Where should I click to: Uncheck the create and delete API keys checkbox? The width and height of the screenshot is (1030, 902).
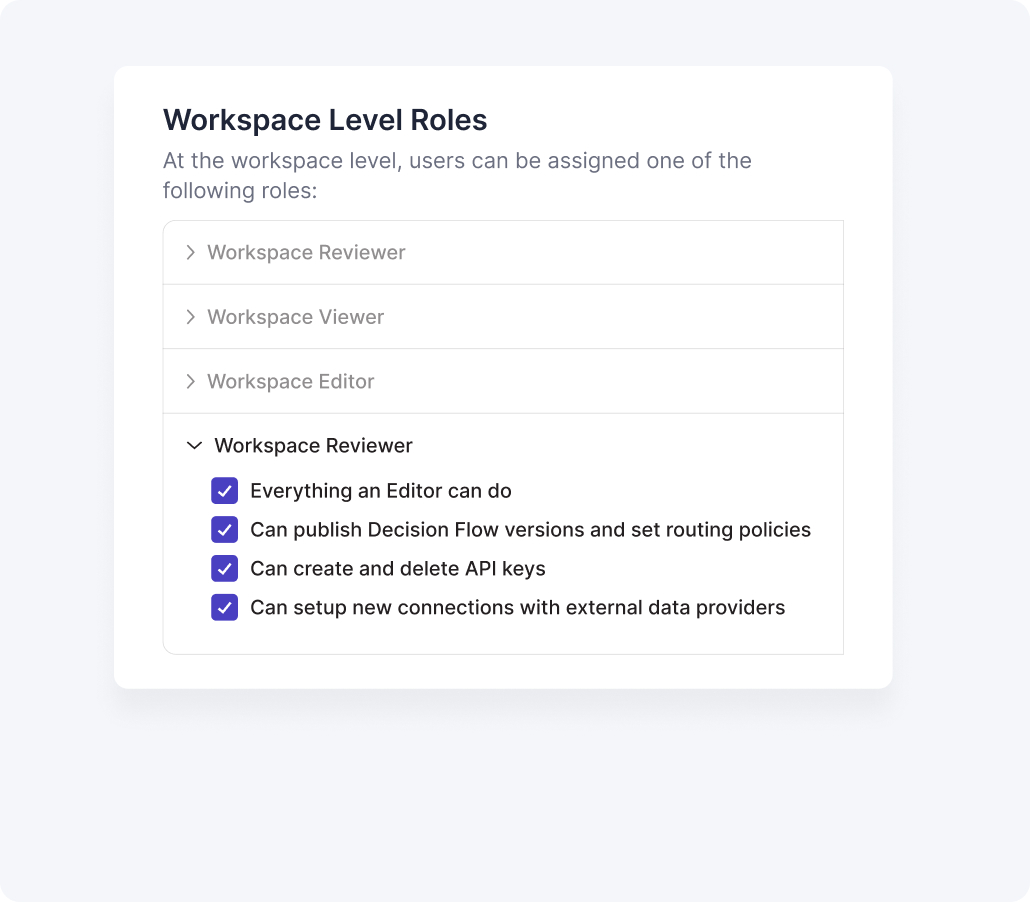pos(224,569)
